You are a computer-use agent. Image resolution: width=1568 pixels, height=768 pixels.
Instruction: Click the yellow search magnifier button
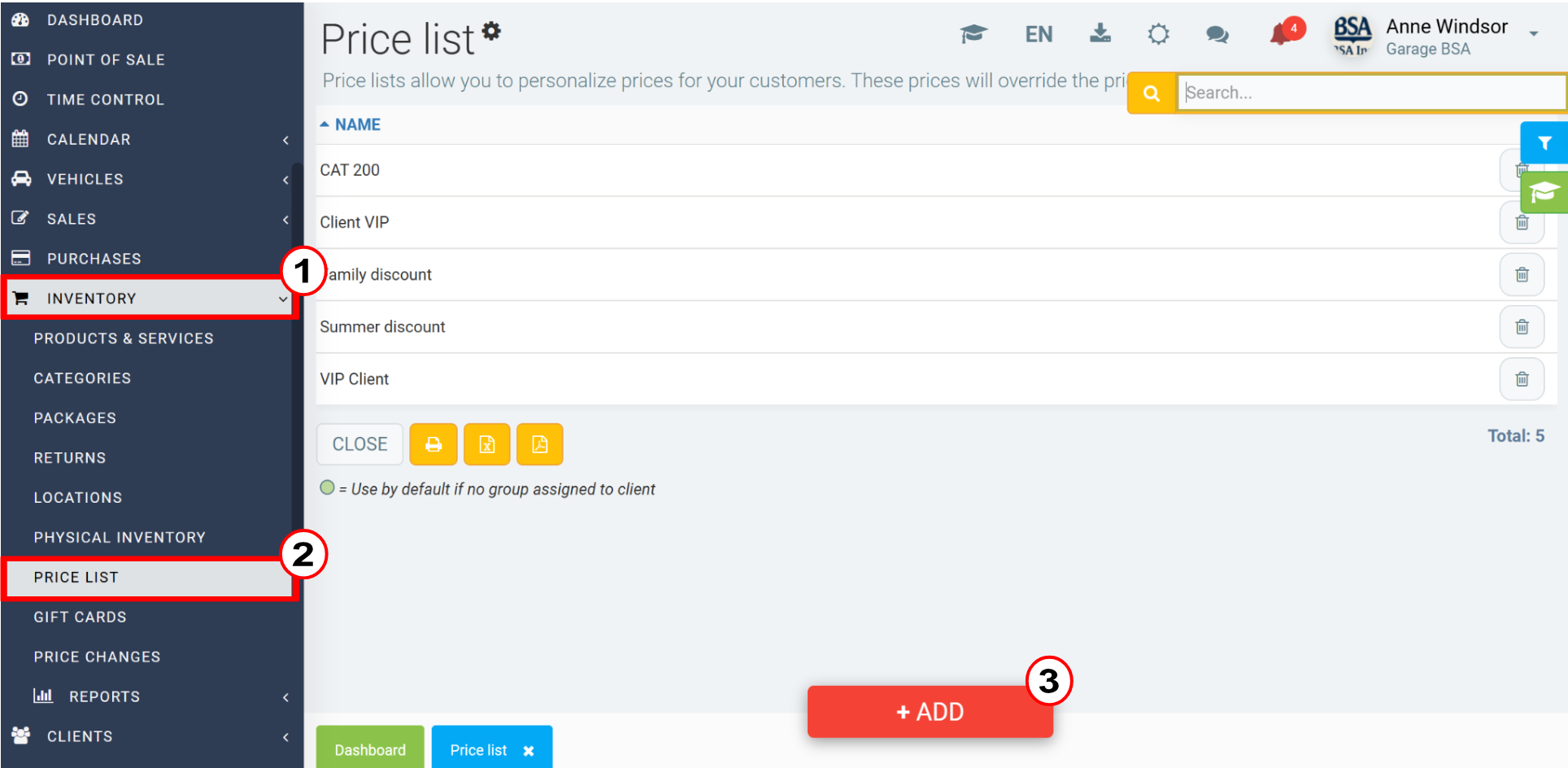(1152, 93)
